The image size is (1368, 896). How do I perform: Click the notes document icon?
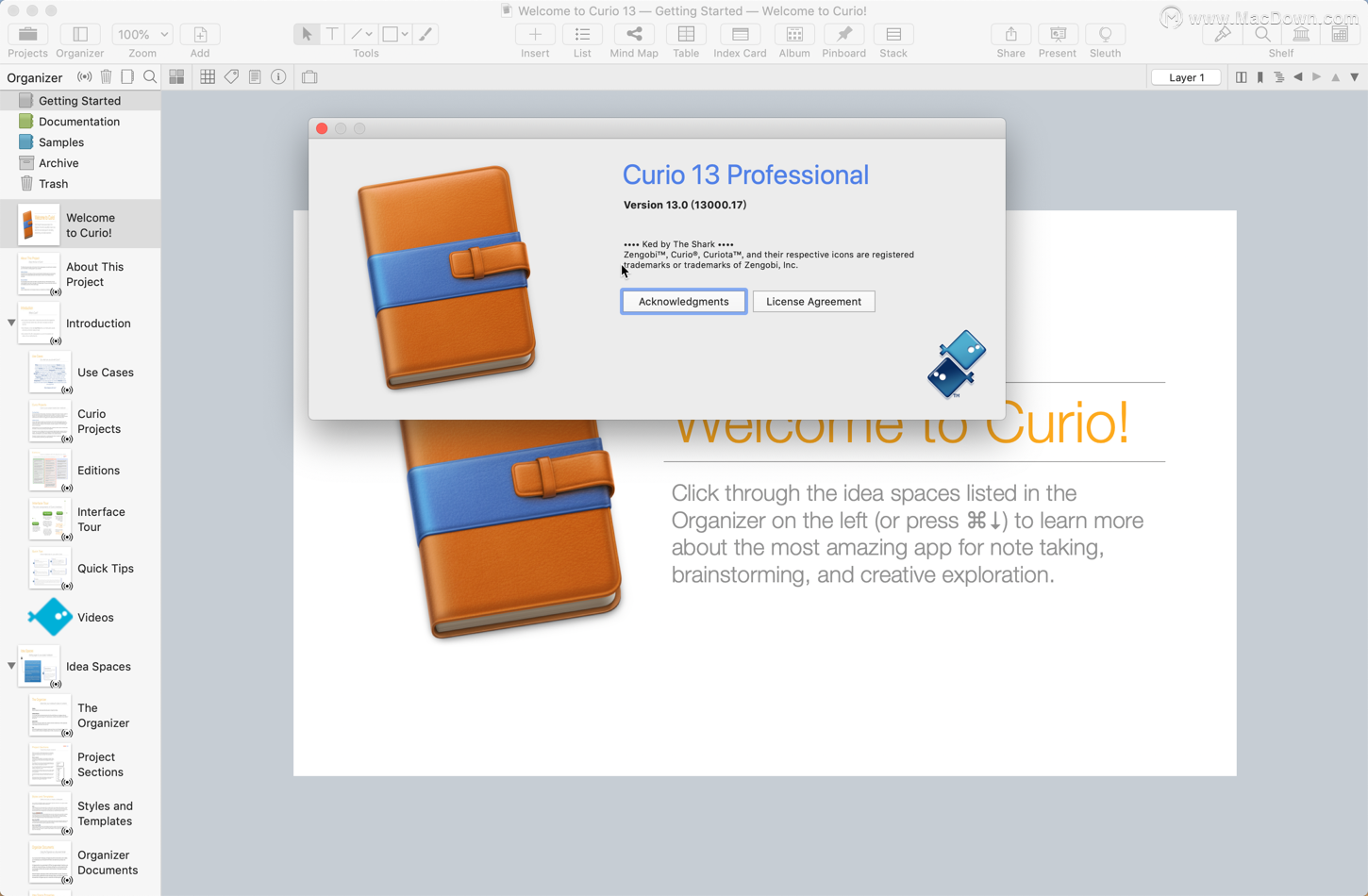(255, 77)
